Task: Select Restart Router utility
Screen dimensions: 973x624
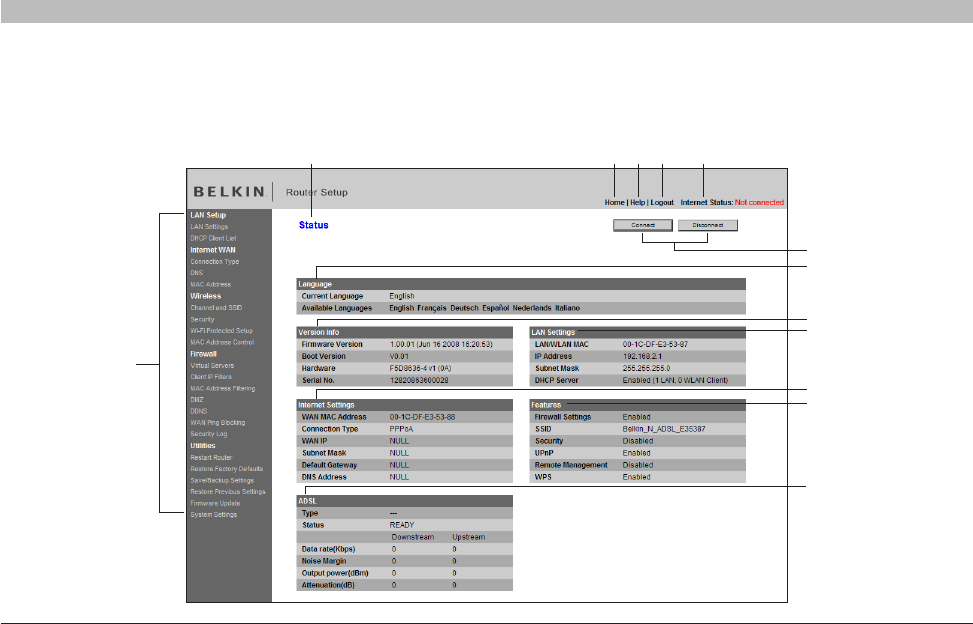Action: pos(211,458)
